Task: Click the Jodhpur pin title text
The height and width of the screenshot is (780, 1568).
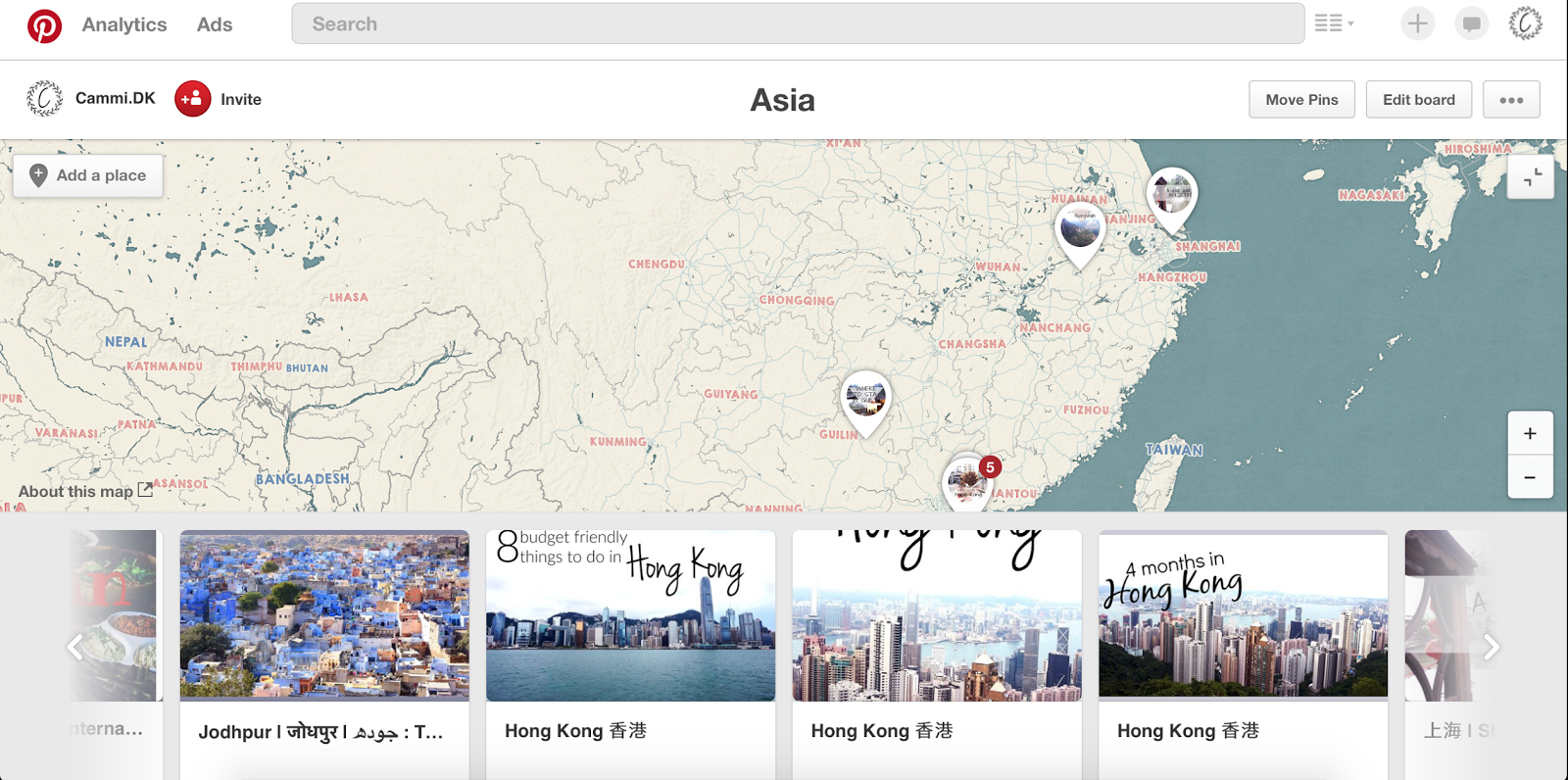Action: [x=320, y=732]
